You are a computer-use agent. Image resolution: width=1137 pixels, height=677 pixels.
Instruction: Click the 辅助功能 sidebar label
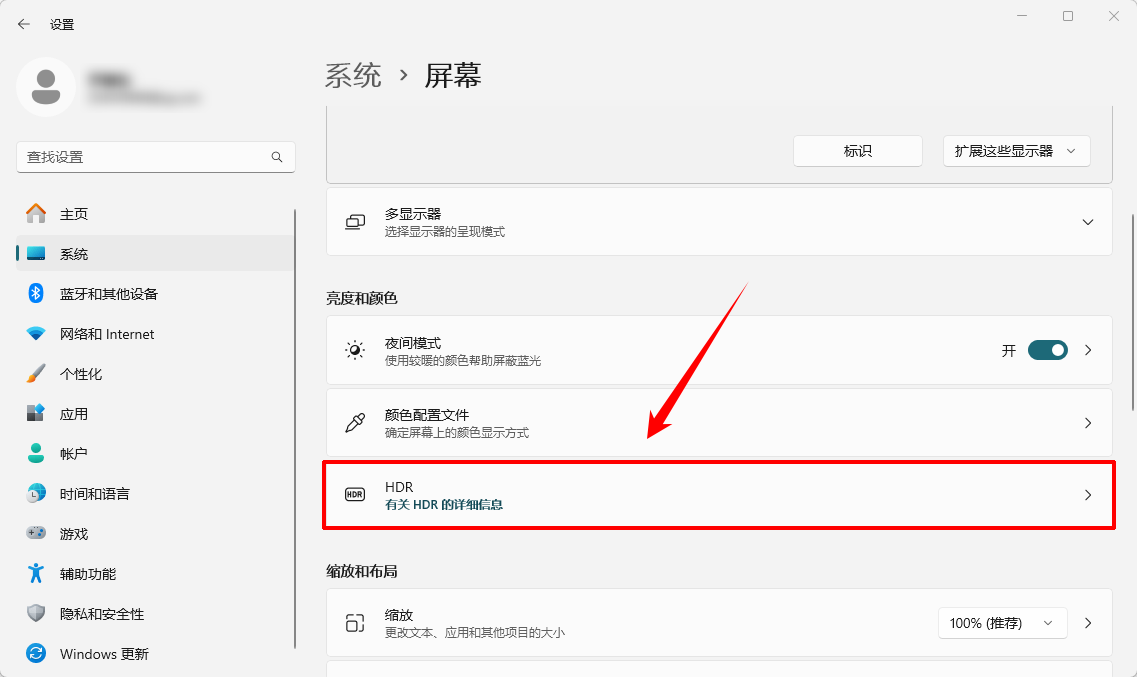88,574
